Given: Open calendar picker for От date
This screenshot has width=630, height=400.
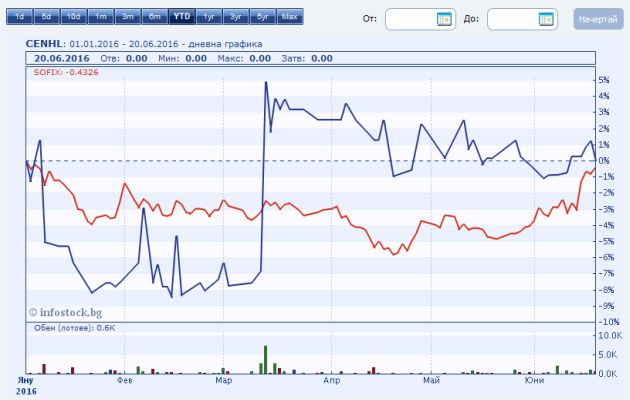Looking at the screenshot, I should coord(444,19).
